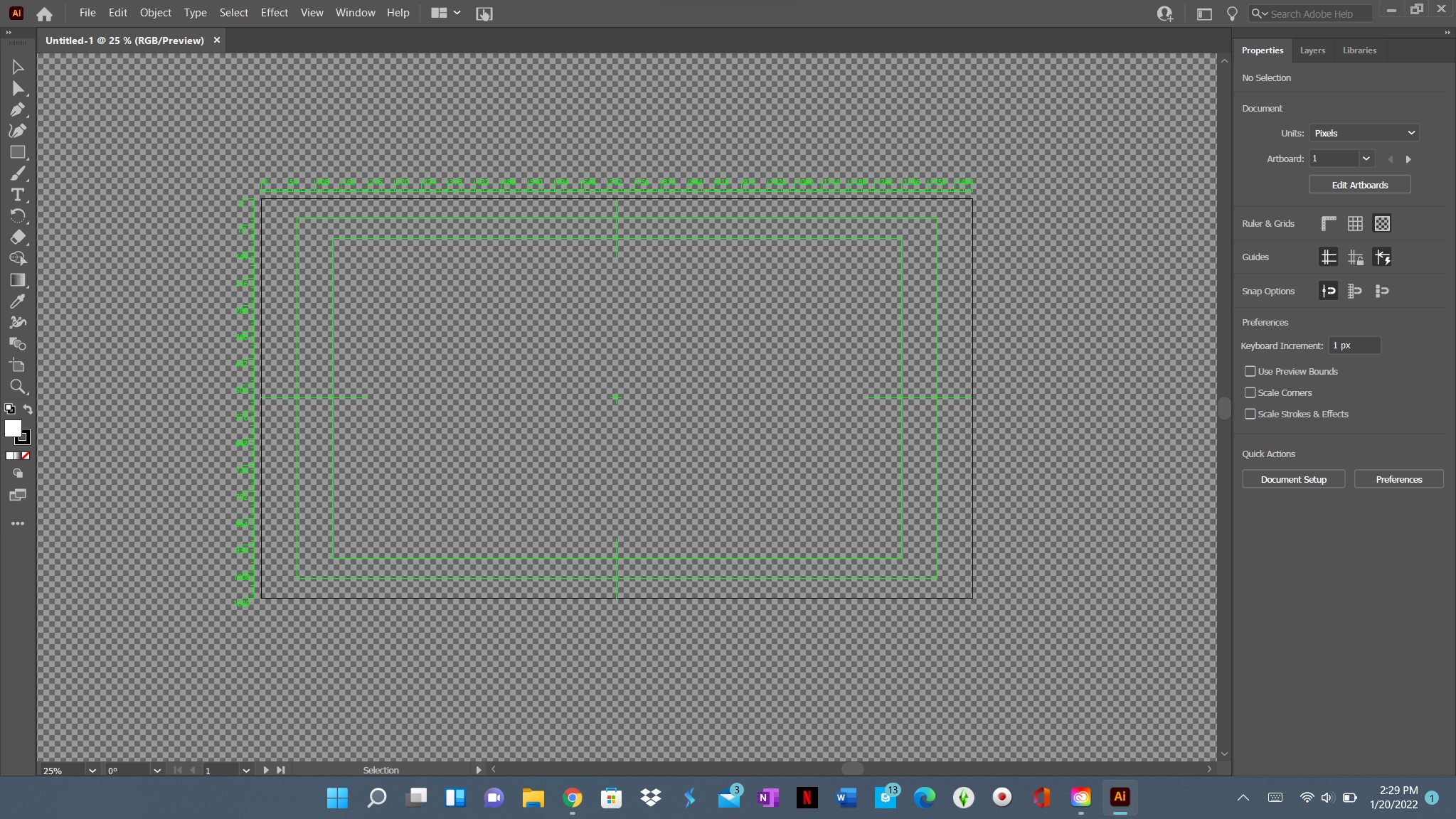Screen dimensions: 1456x819
Task: Switch to the Layers tab
Action: (x=1312, y=50)
